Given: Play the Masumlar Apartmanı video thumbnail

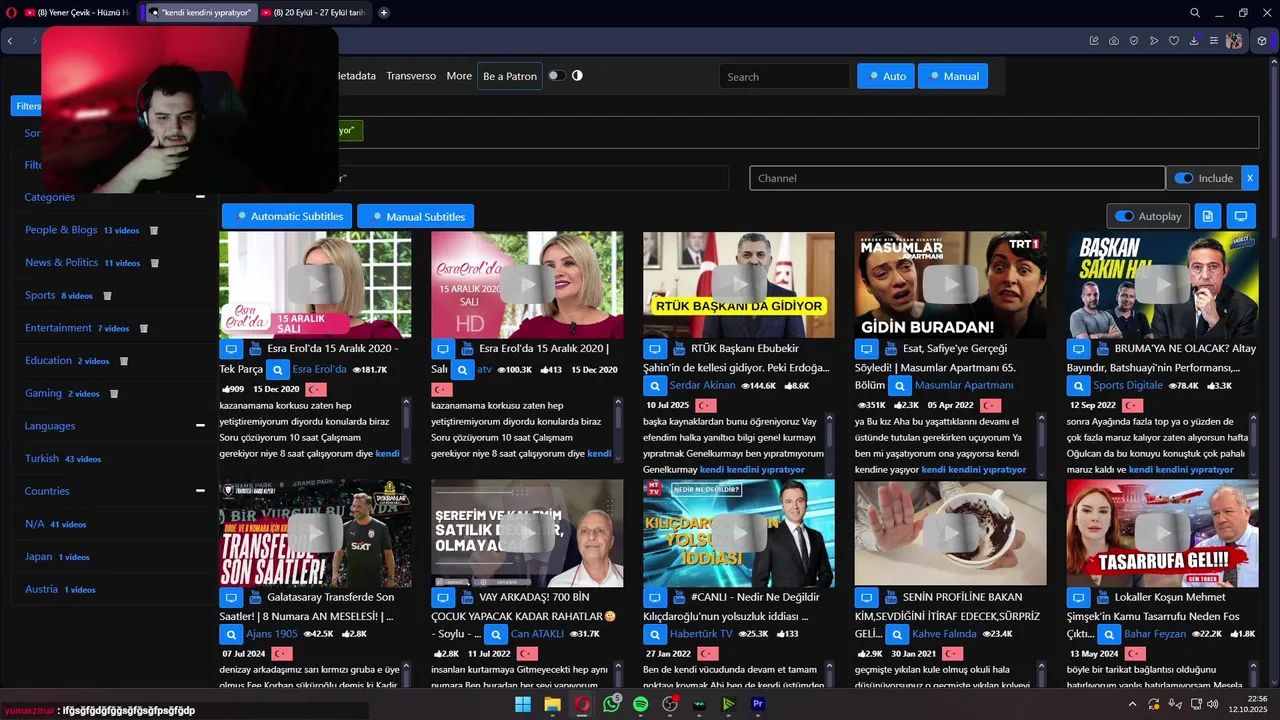Looking at the screenshot, I should tap(950, 285).
